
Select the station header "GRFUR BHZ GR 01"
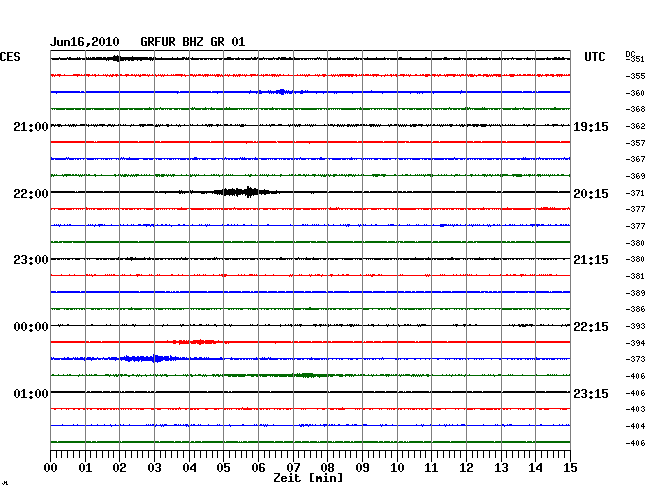tap(193, 42)
